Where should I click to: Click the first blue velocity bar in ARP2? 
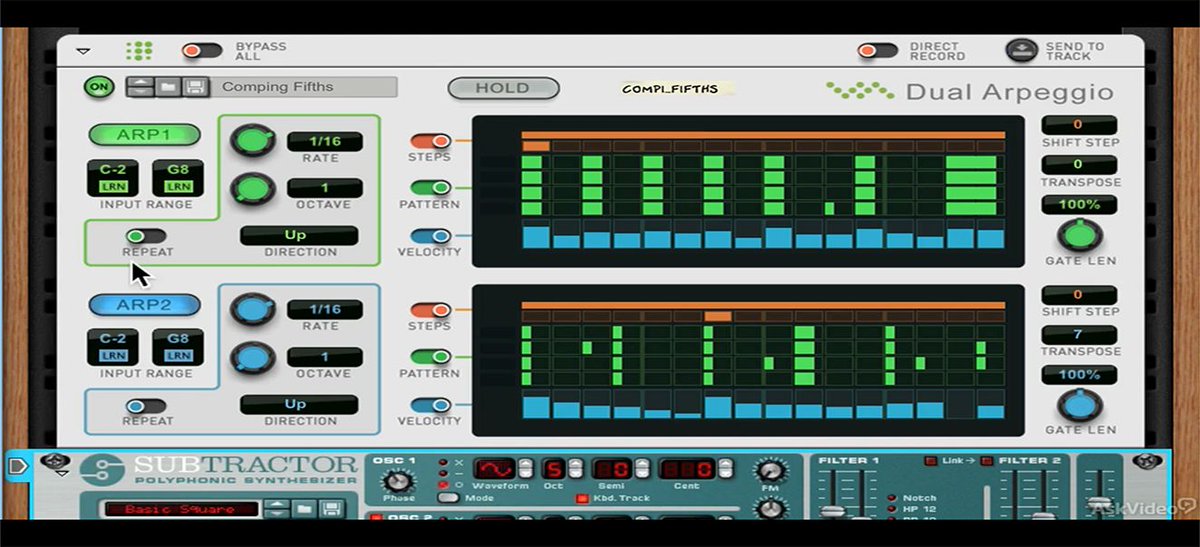536,407
